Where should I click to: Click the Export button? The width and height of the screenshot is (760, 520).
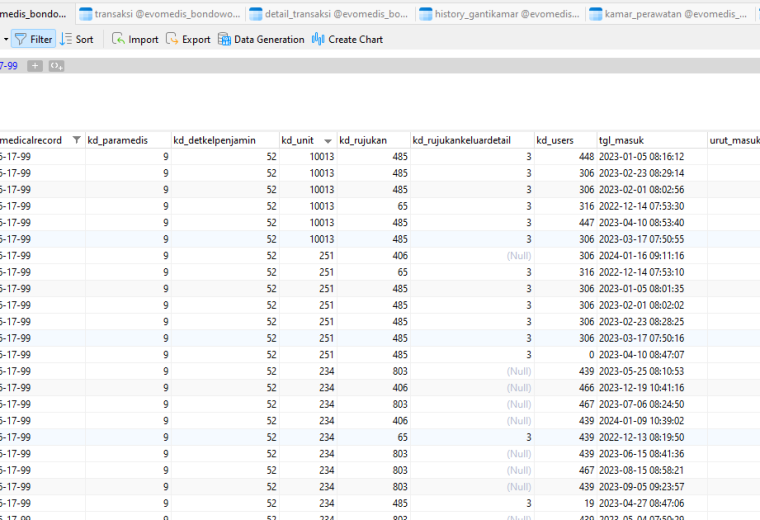[x=188, y=39]
